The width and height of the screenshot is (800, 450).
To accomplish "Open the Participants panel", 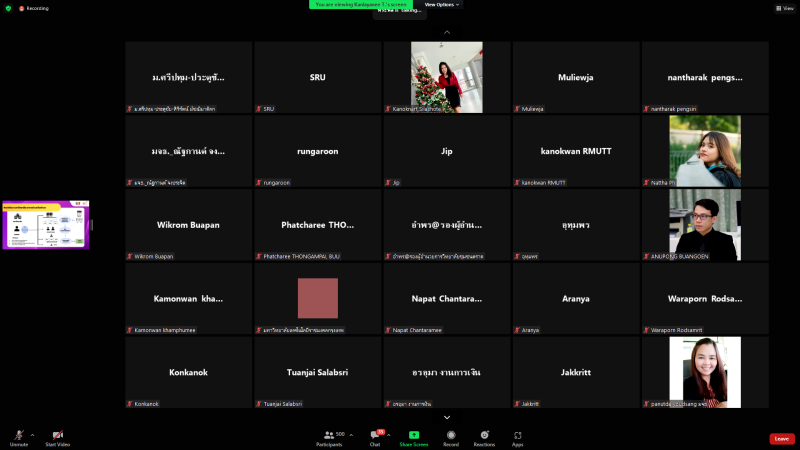I will [x=328, y=436].
